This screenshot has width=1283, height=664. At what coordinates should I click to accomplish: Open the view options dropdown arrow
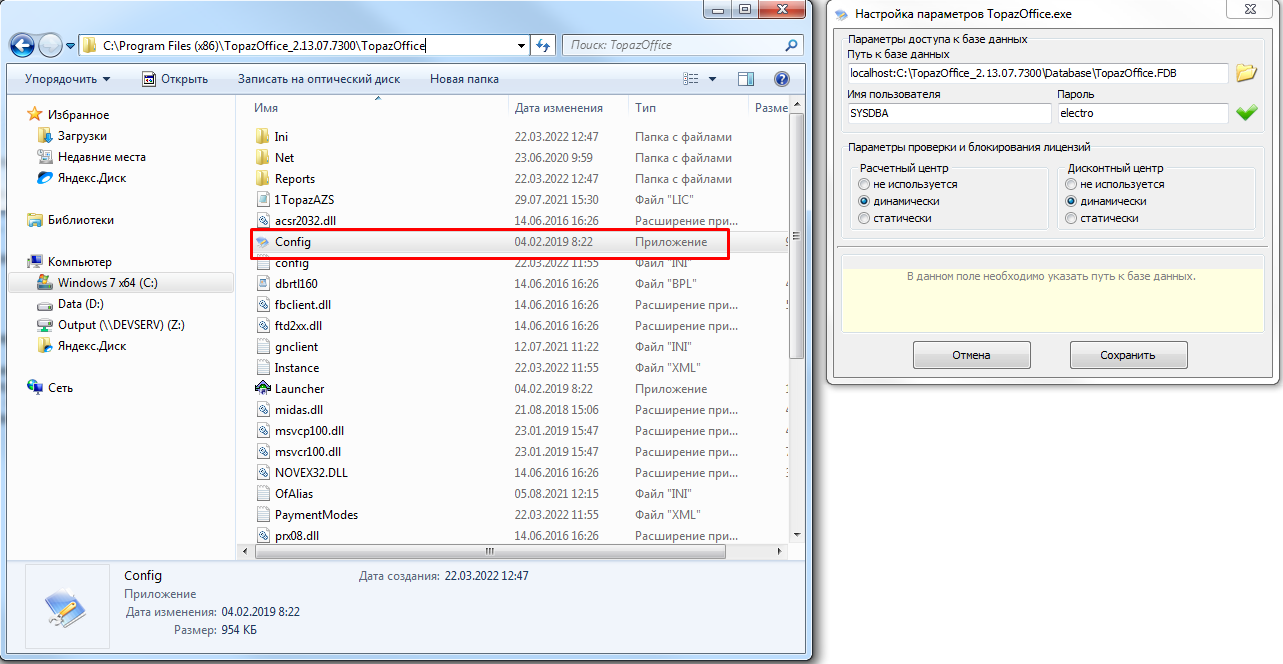coord(713,79)
